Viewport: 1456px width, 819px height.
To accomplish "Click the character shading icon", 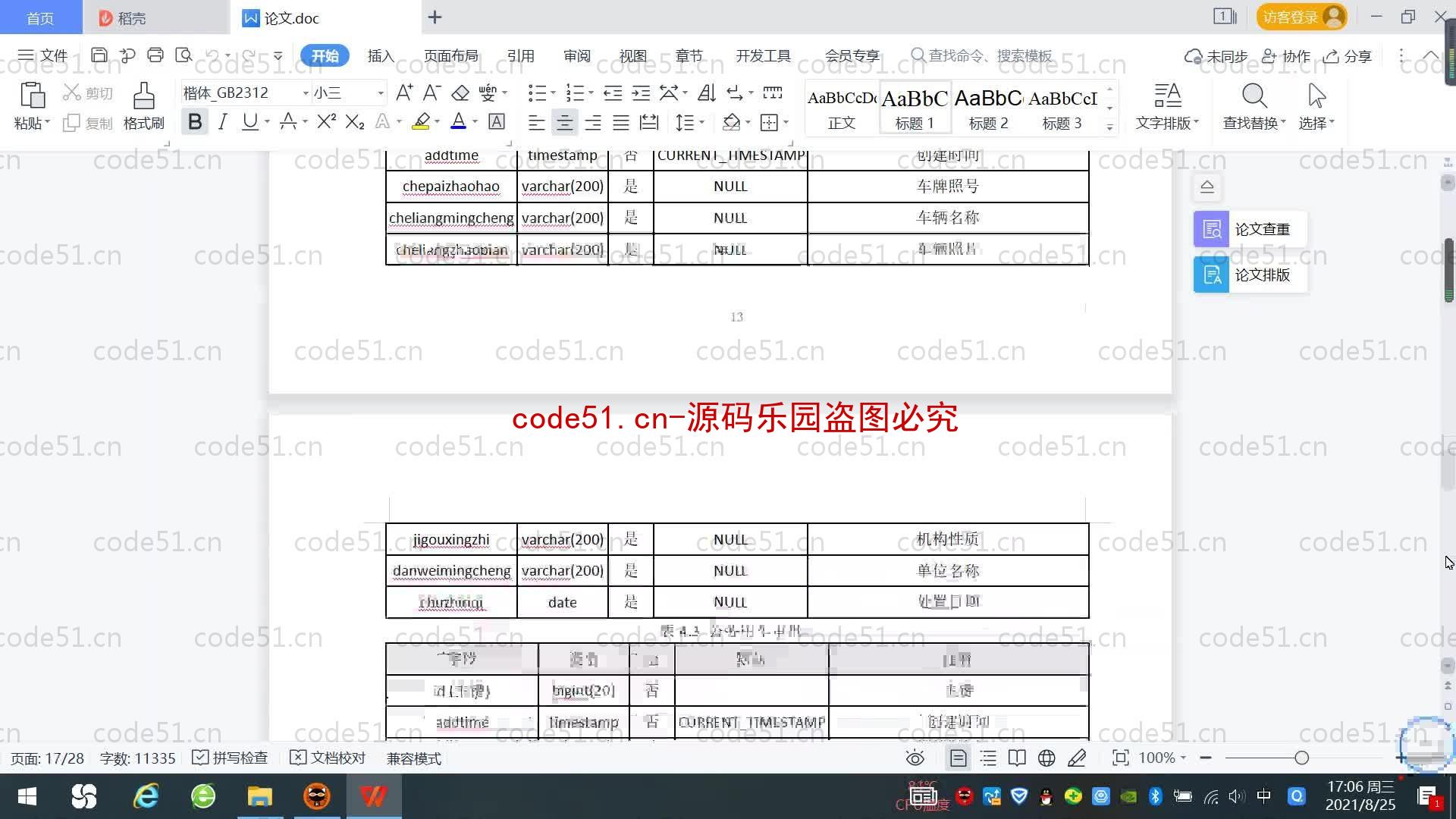I will [x=497, y=122].
